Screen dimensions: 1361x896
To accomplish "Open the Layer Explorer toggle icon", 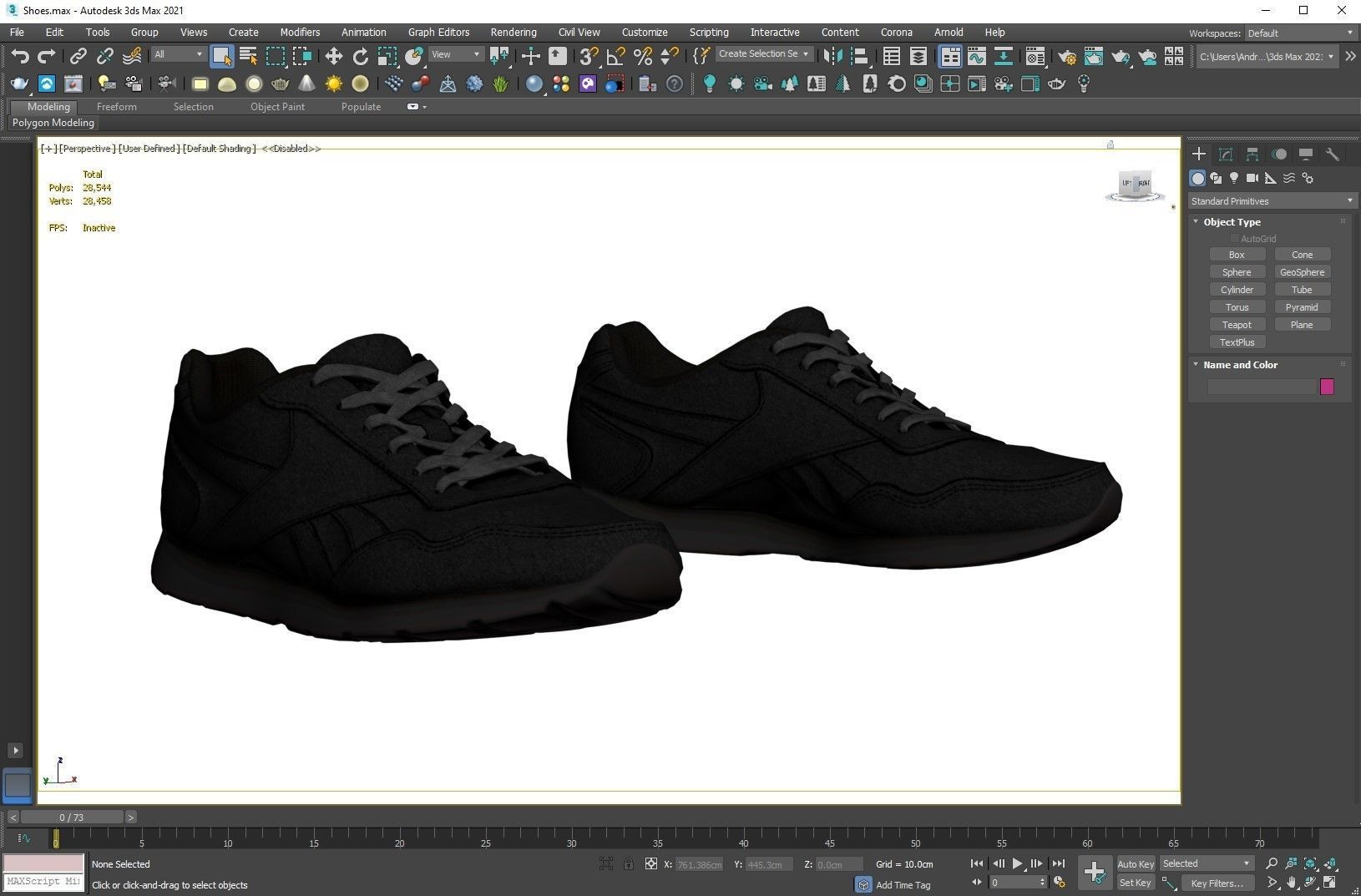I will click(x=918, y=56).
